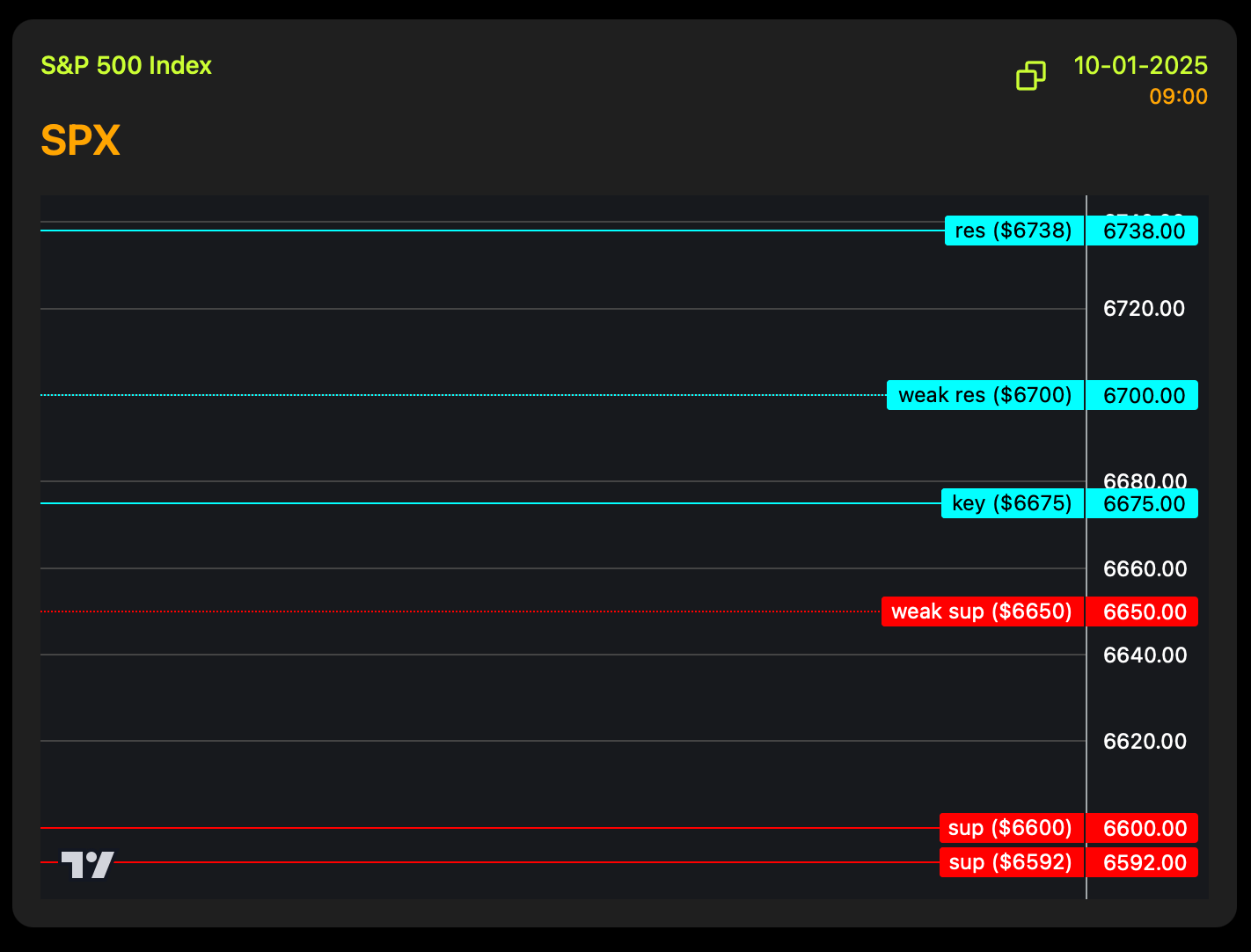Select the sup ($6592) level label
This screenshot has width=1251, height=952.
[1011, 862]
